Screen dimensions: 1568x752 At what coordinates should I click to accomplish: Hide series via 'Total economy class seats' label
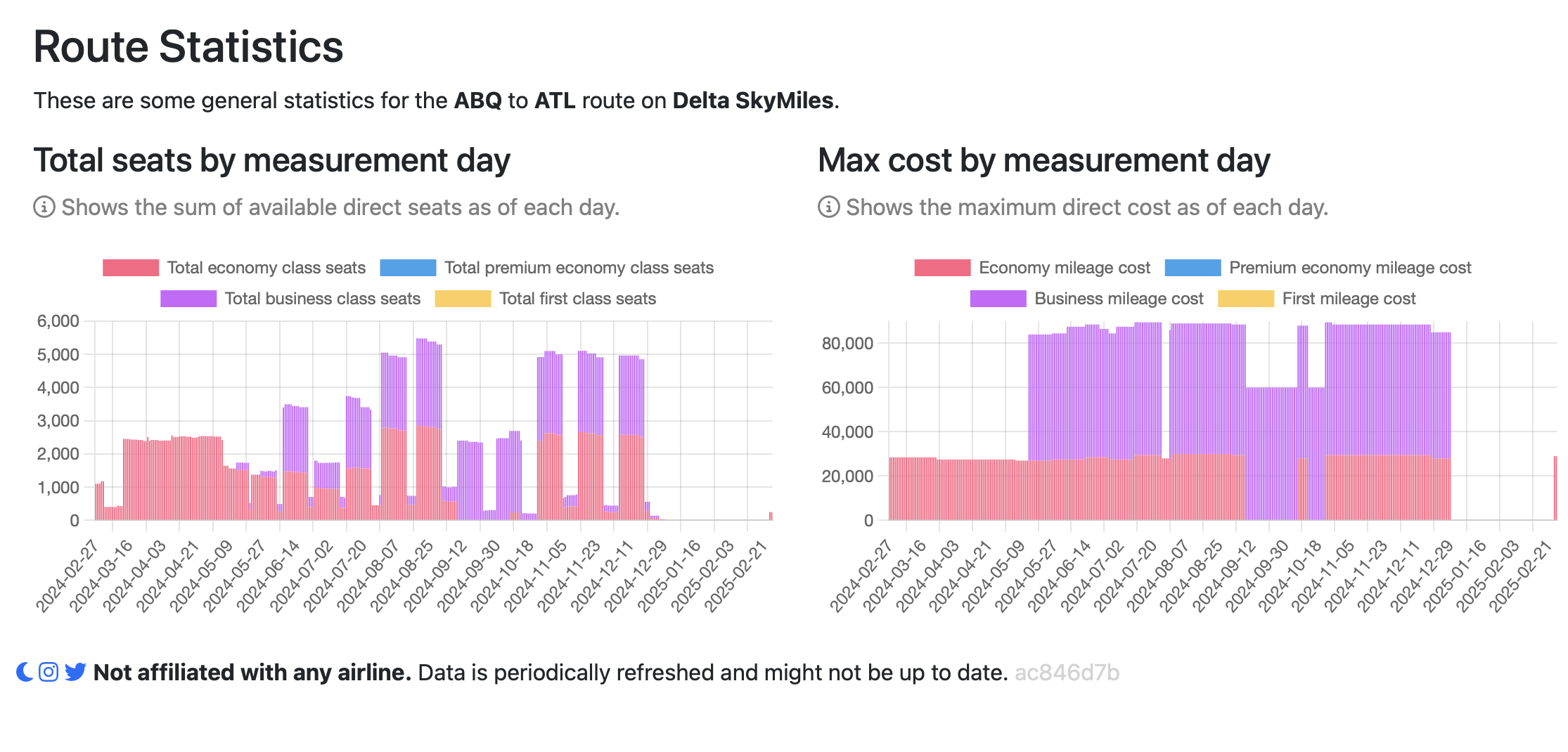[266, 268]
